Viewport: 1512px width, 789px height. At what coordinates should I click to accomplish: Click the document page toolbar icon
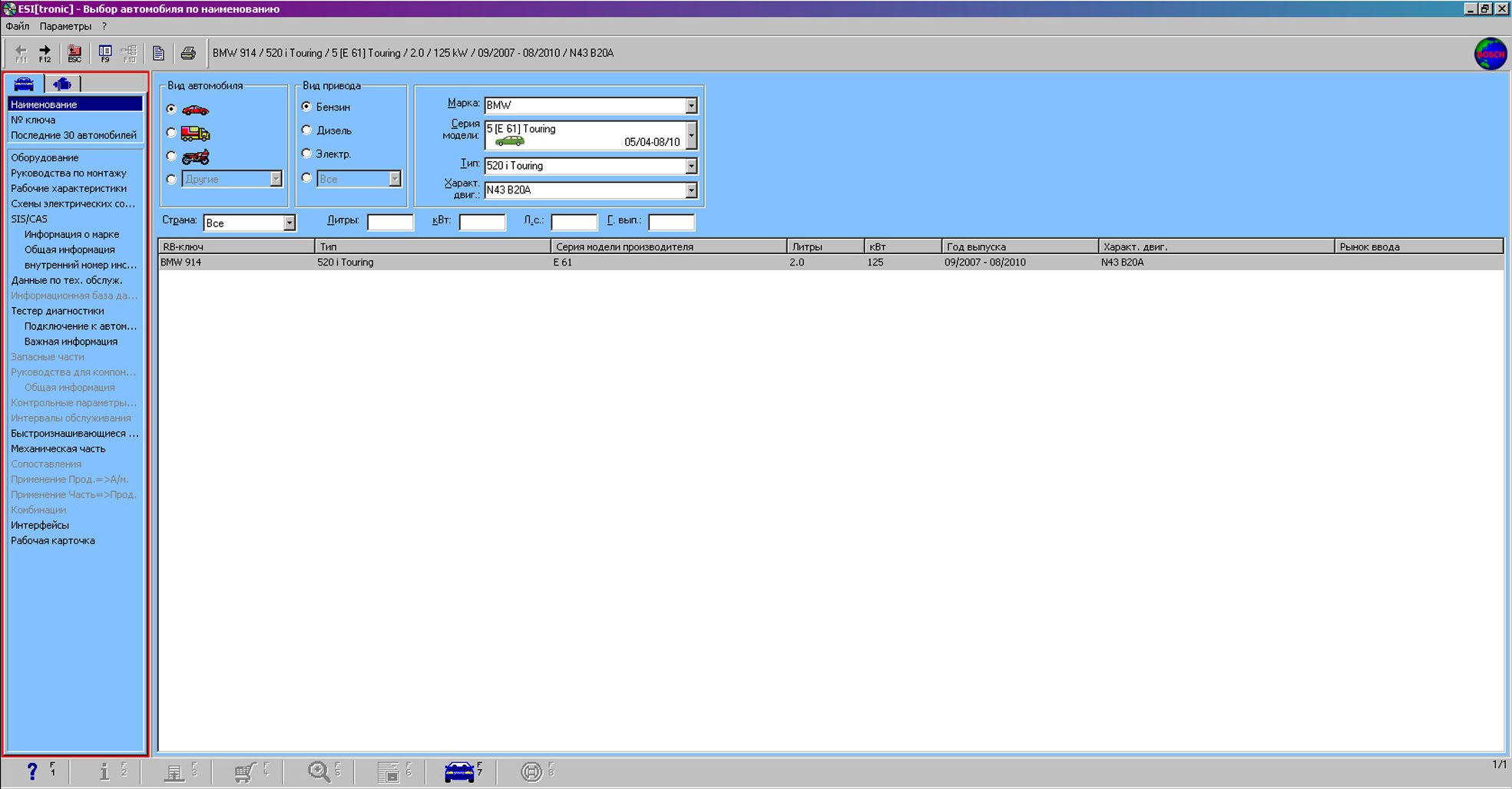(158, 53)
